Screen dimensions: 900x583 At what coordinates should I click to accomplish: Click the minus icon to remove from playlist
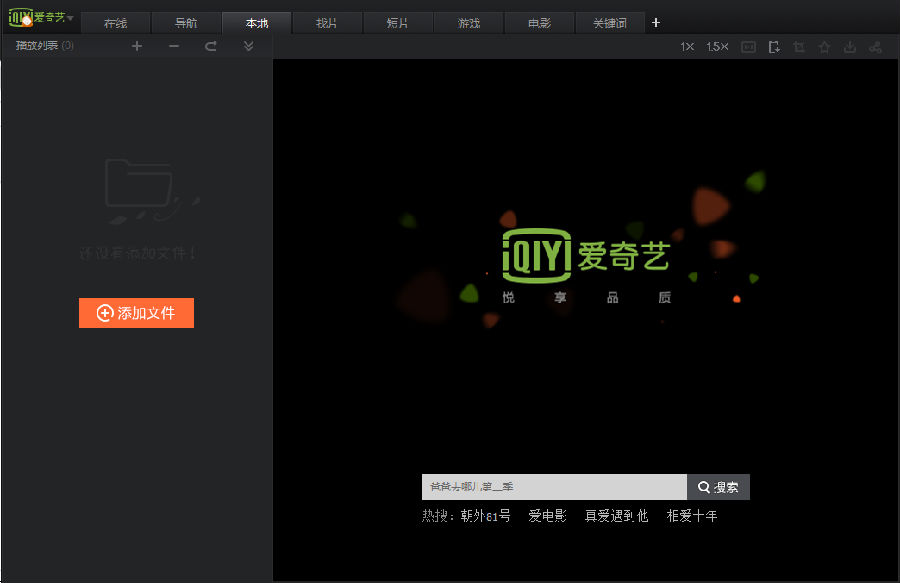tap(174, 46)
